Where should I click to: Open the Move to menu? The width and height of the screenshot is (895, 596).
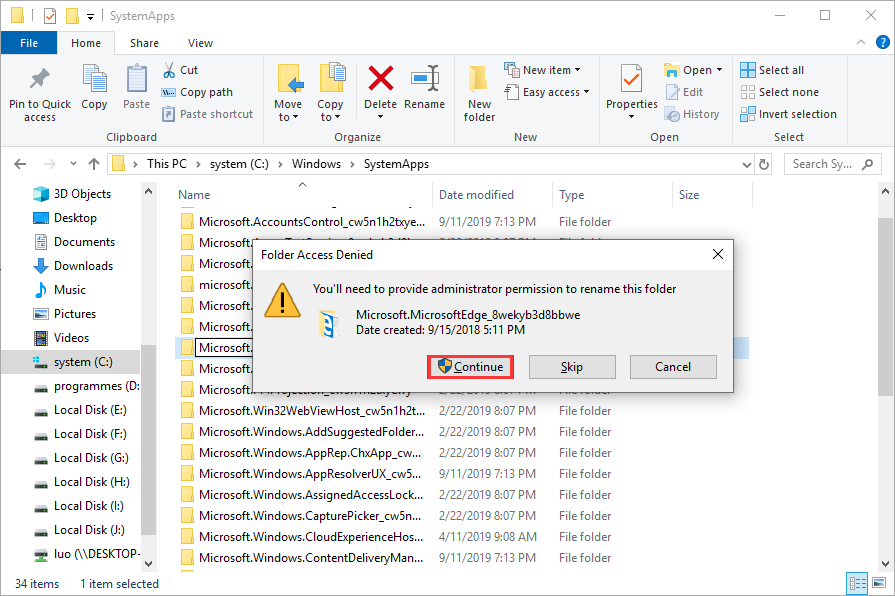coord(288,92)
